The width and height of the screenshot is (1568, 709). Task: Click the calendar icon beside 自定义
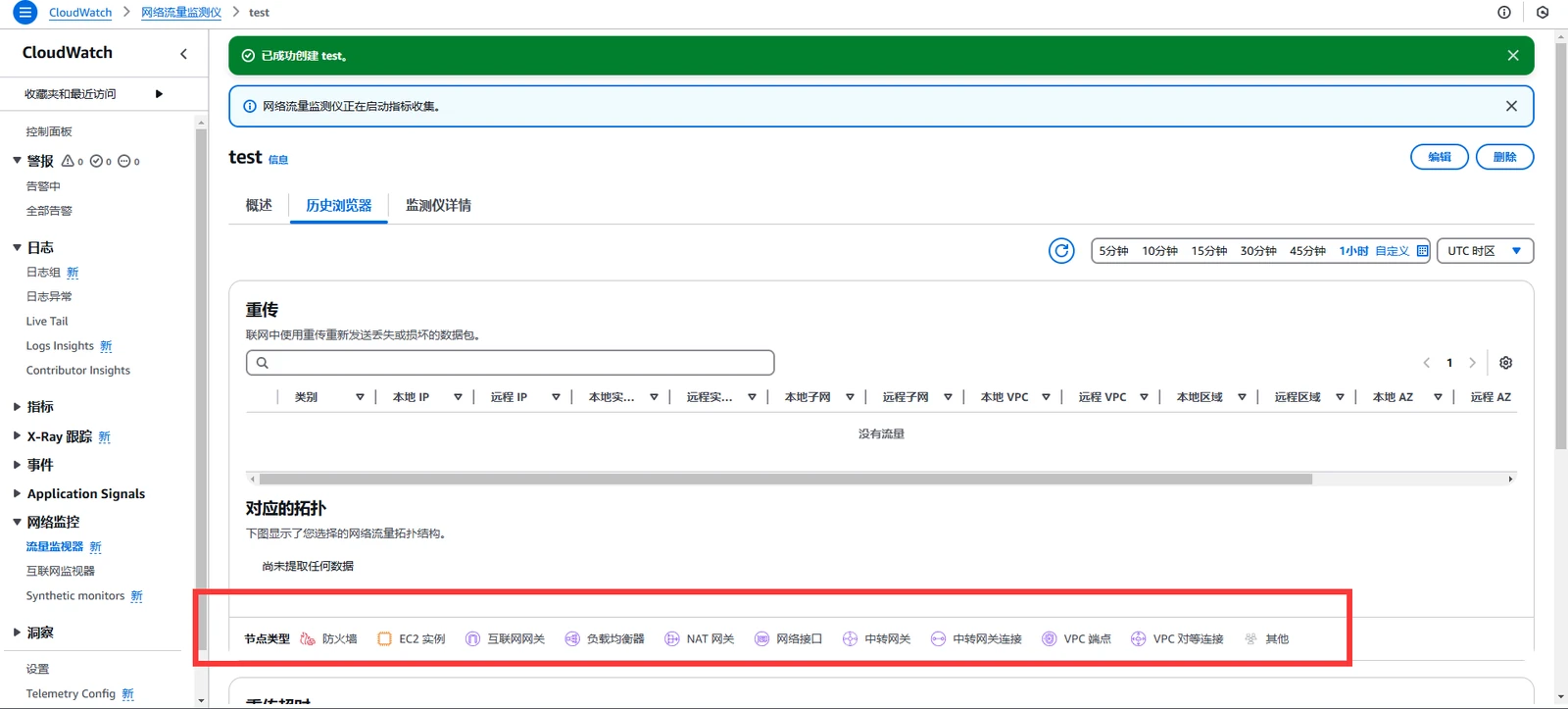click(1422, 251)
